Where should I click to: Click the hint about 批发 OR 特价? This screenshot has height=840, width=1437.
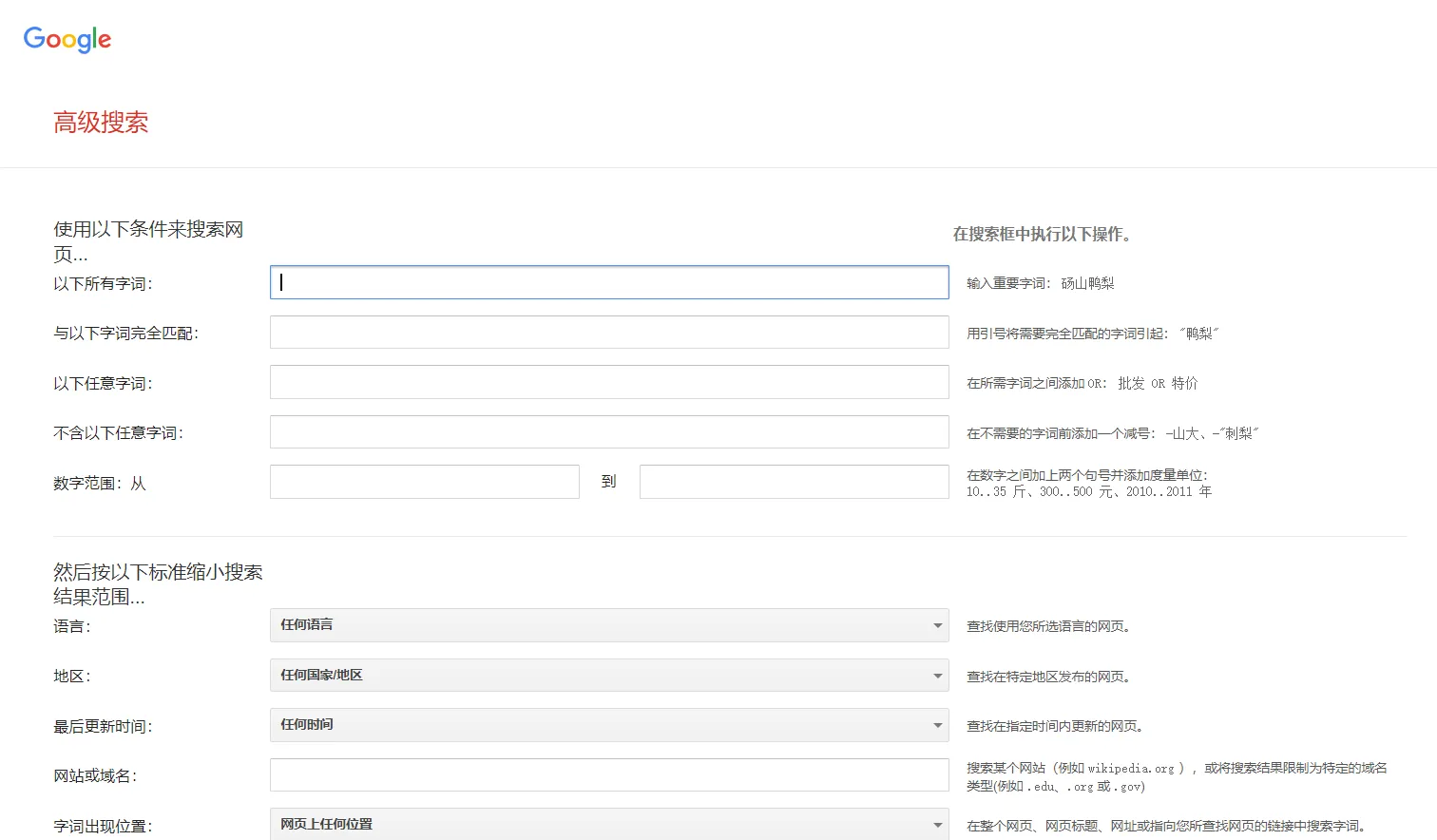click(1083, 383)
